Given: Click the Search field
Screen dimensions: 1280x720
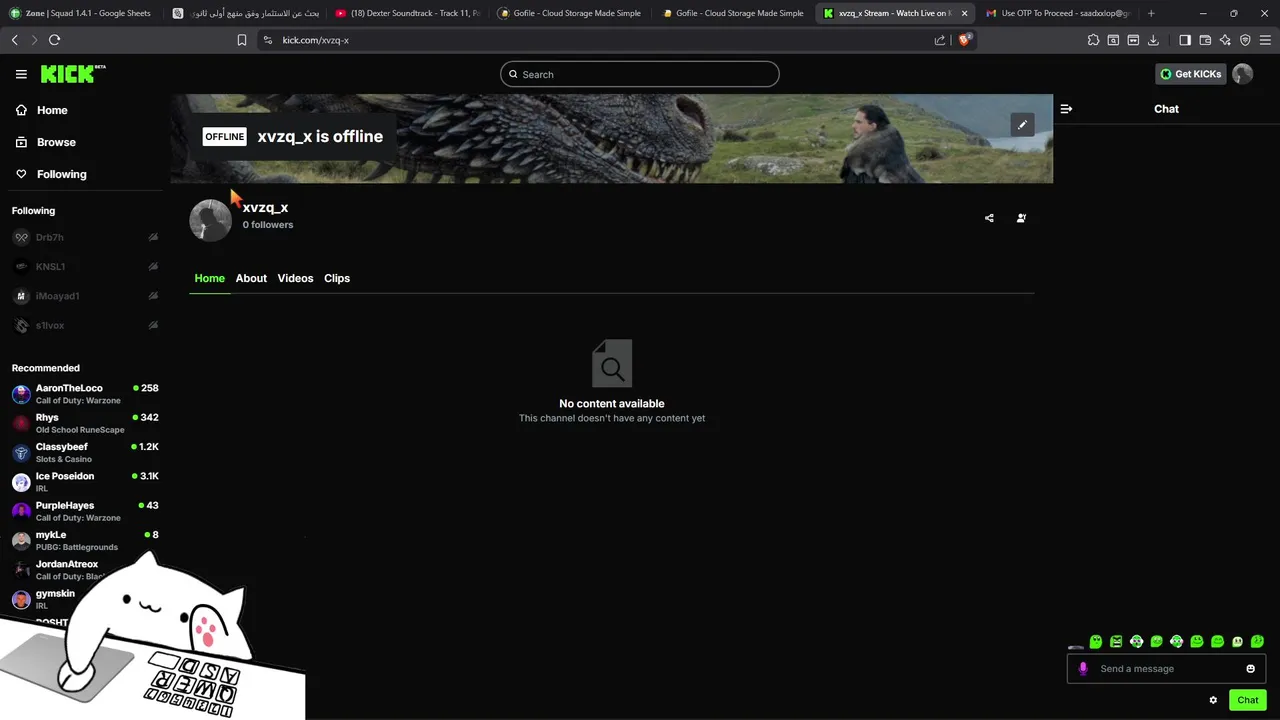Looking at the screenshot, I should (x=640, y=74).
